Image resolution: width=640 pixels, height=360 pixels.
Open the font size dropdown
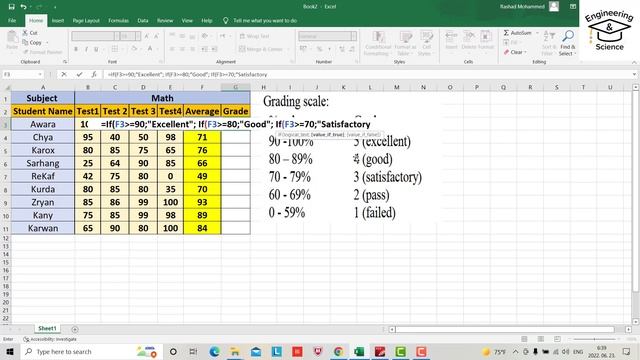(138, 36)
